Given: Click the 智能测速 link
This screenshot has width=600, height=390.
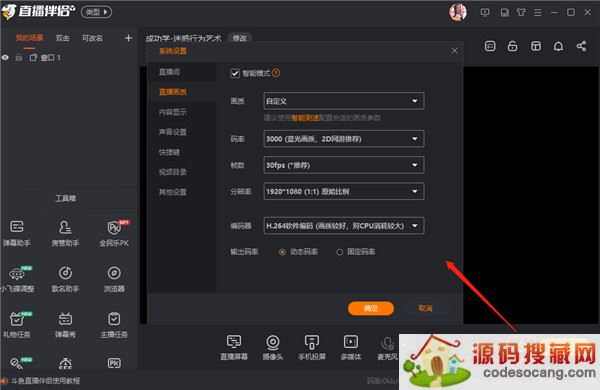Looking at the screenshot, I should [305, 118].
